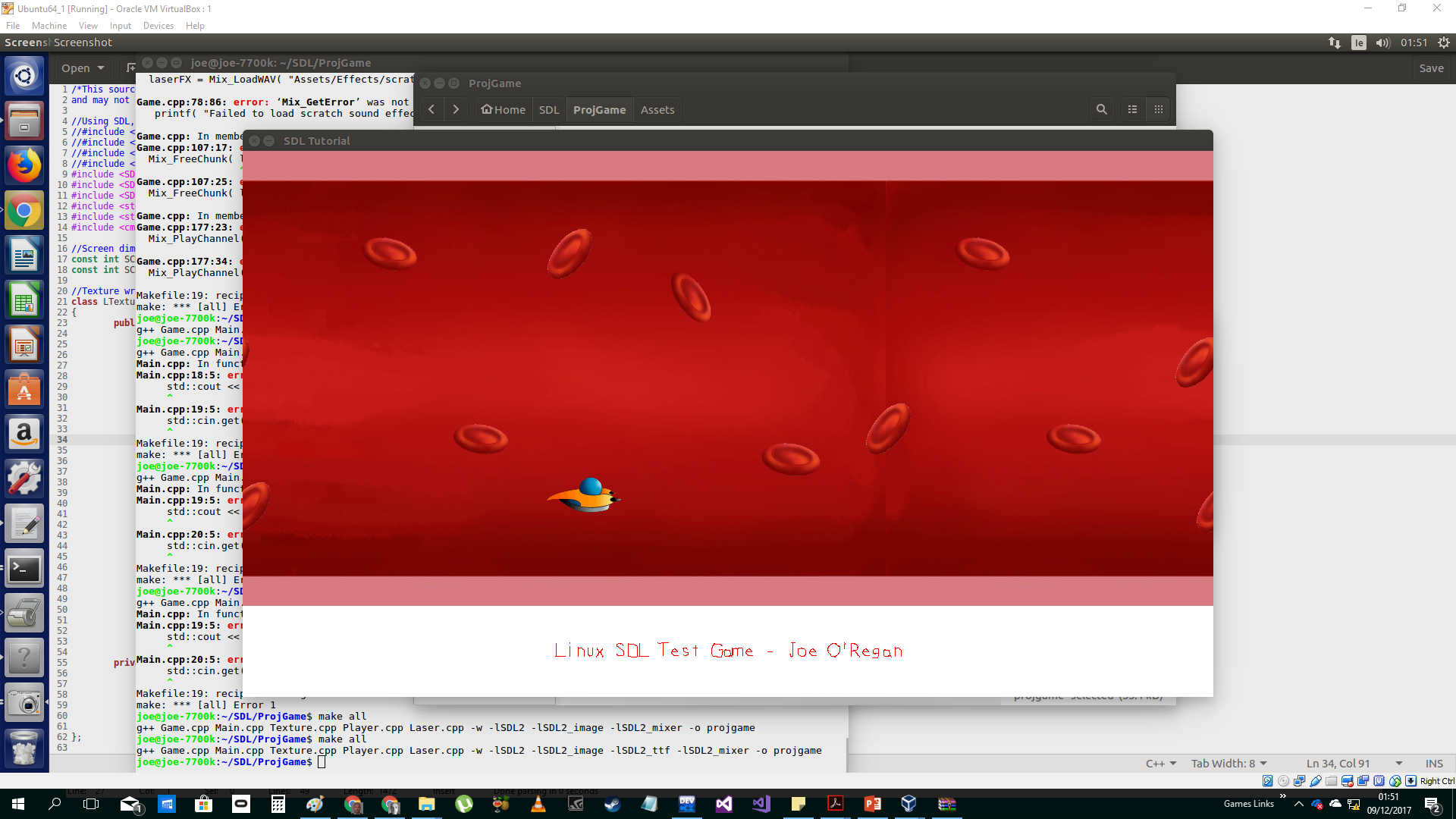
Task: Click the volume indicator in top panel
Action: click(x=1382, y=42)
